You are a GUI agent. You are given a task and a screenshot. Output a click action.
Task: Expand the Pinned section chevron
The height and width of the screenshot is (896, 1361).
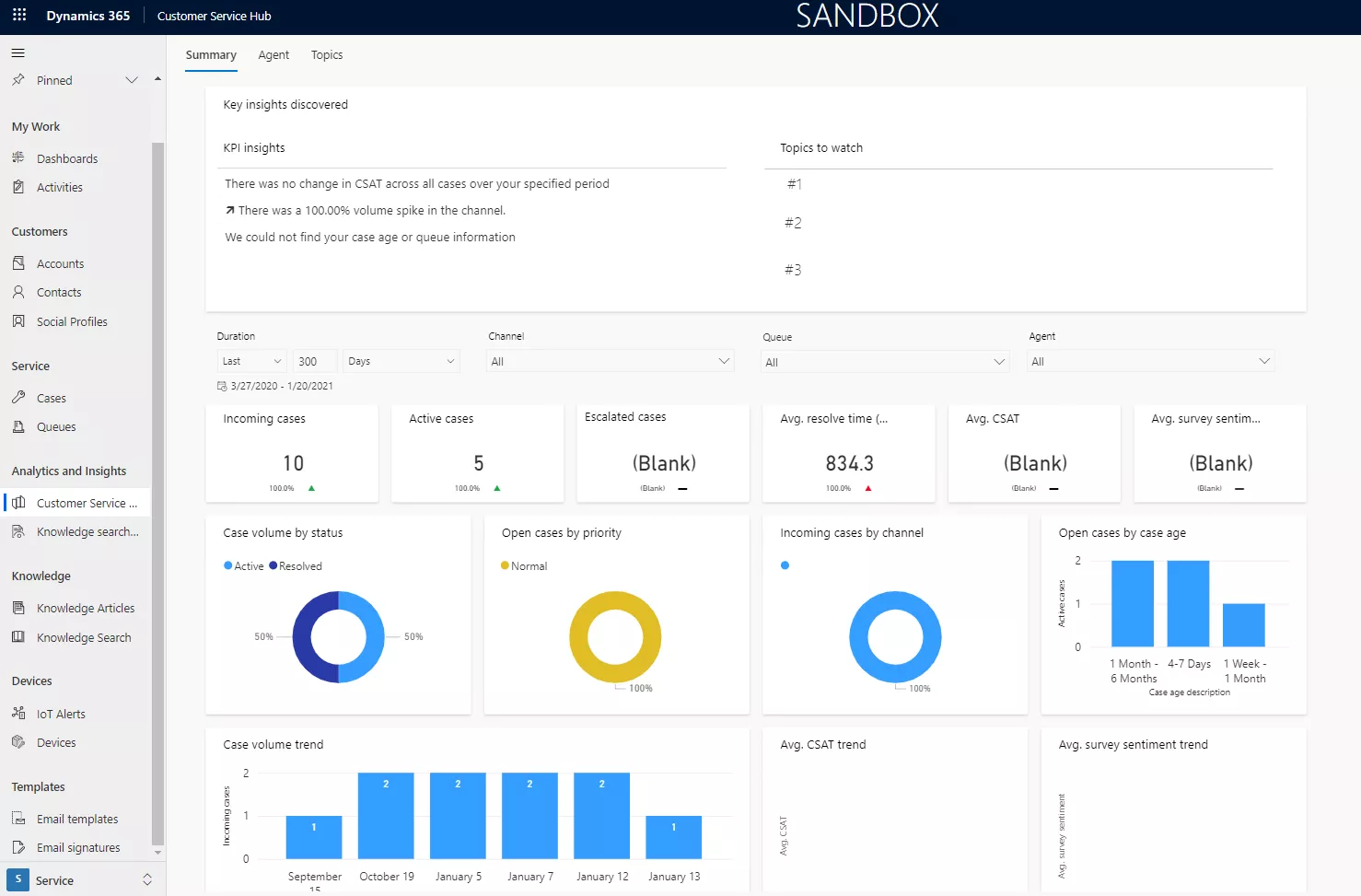point(132,80)
